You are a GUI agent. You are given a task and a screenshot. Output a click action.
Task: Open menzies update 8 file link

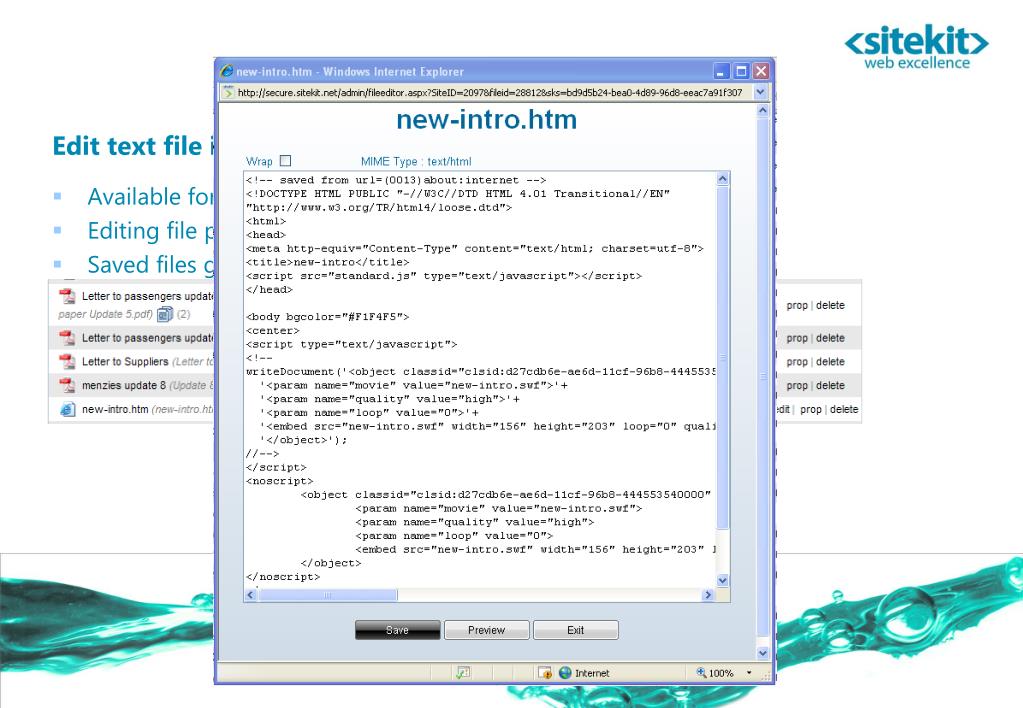(123, 386)
